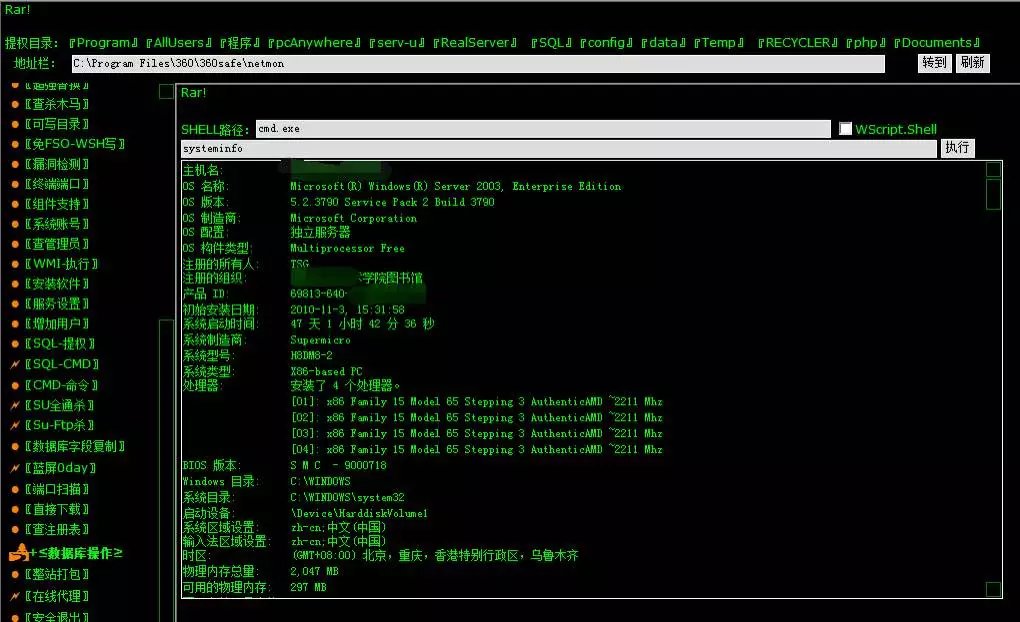Viewport: 1020px width, 622px height.
Task: Click the bullet icon beside 查杀木马
Action: [x=15, y=104]
